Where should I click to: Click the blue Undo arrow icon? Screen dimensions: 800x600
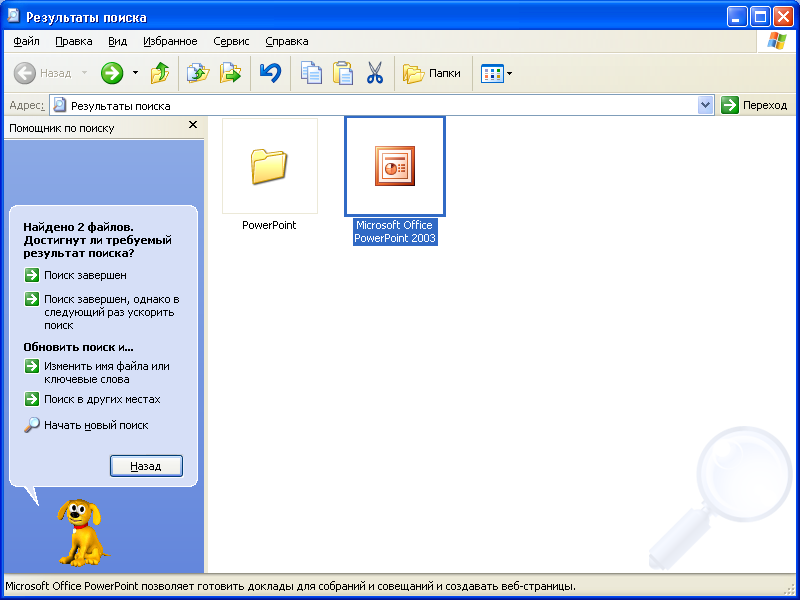[270, 73]
